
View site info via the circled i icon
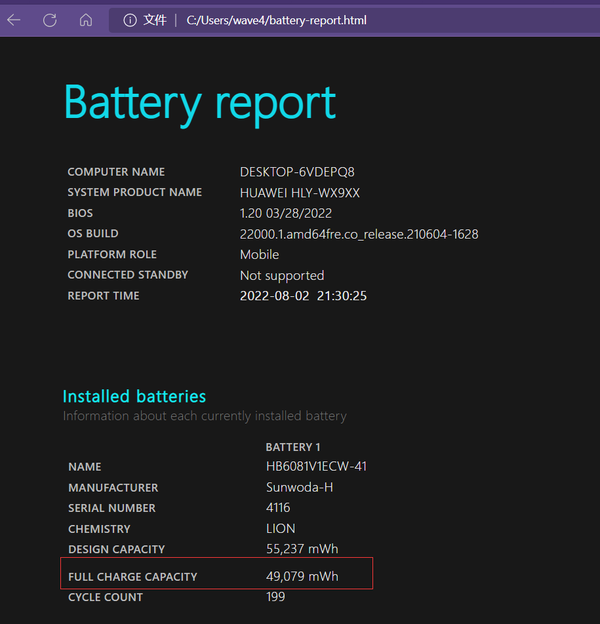[x=130, y=20]
